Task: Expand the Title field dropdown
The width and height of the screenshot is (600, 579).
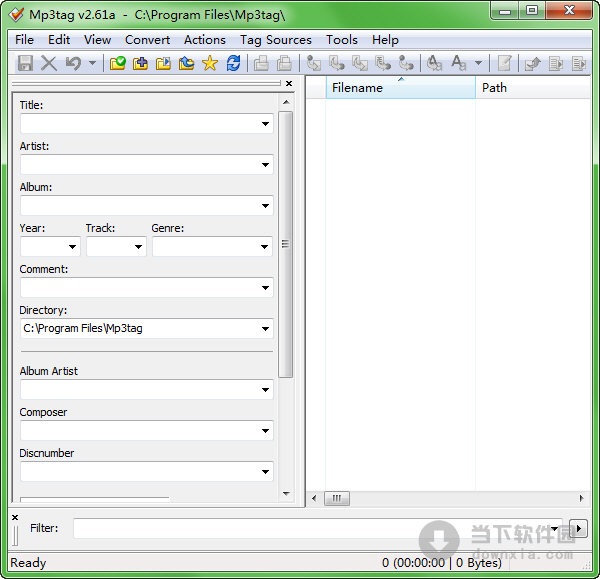Action: pos(265,124)
